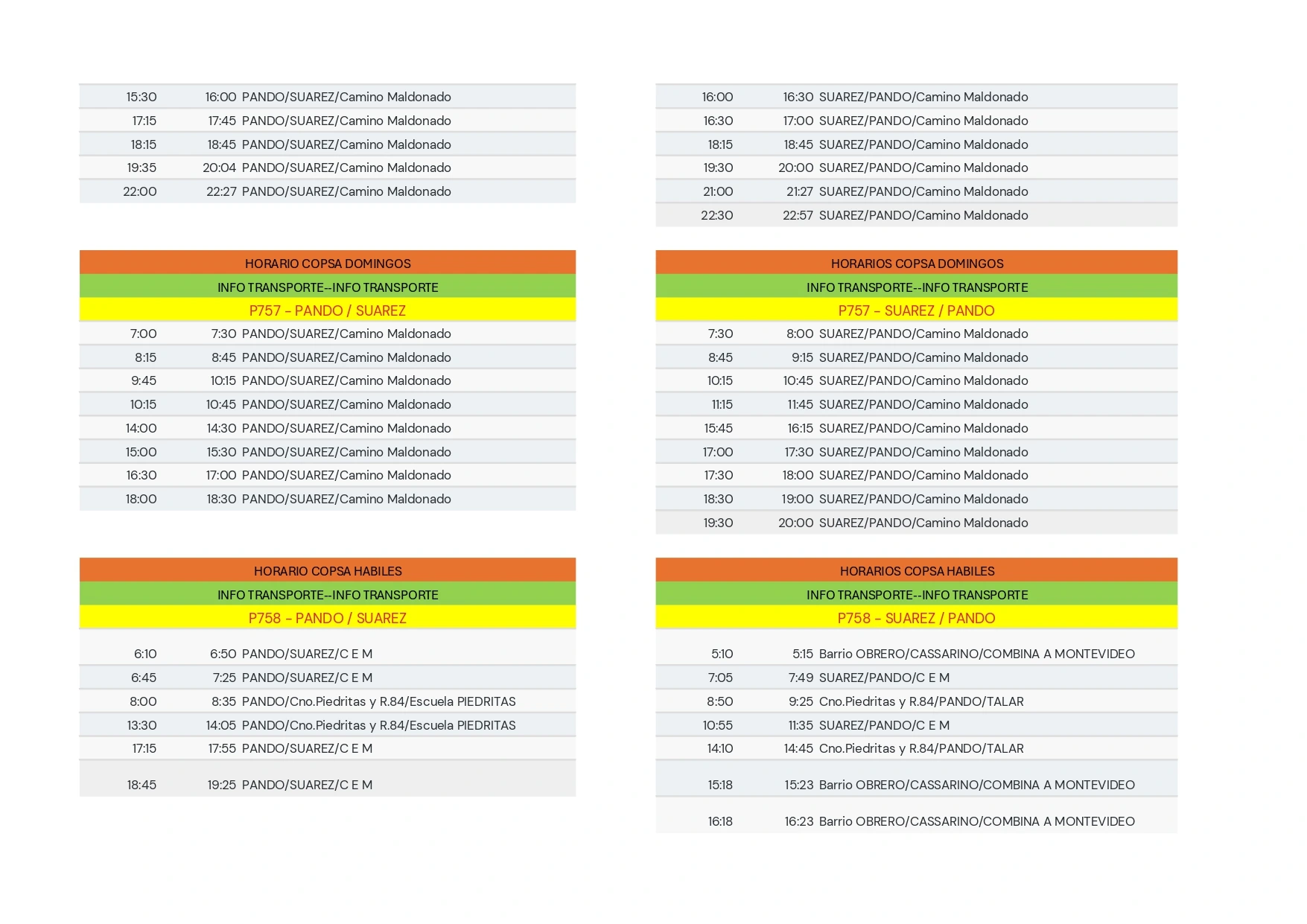
Task: Select the 22:27 arrival time
Action: tap(221, 191)
